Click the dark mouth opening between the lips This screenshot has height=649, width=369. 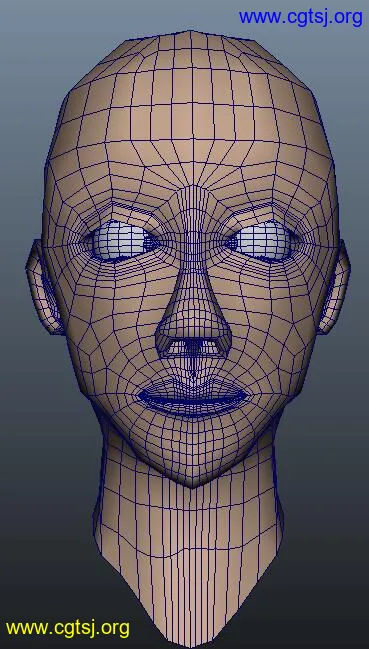[192, 399]
